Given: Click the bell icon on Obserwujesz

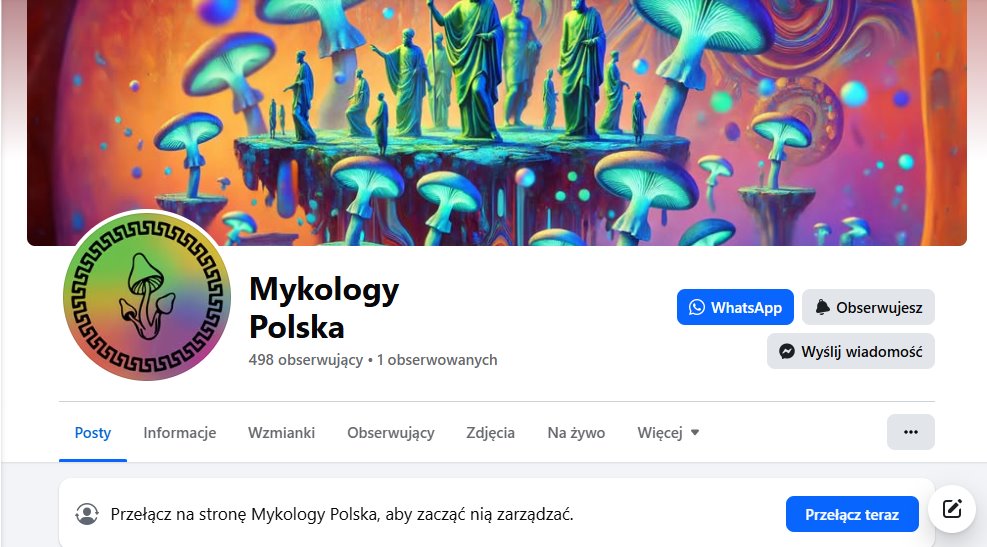Looking at the screenshot, I should click(822, 307).
